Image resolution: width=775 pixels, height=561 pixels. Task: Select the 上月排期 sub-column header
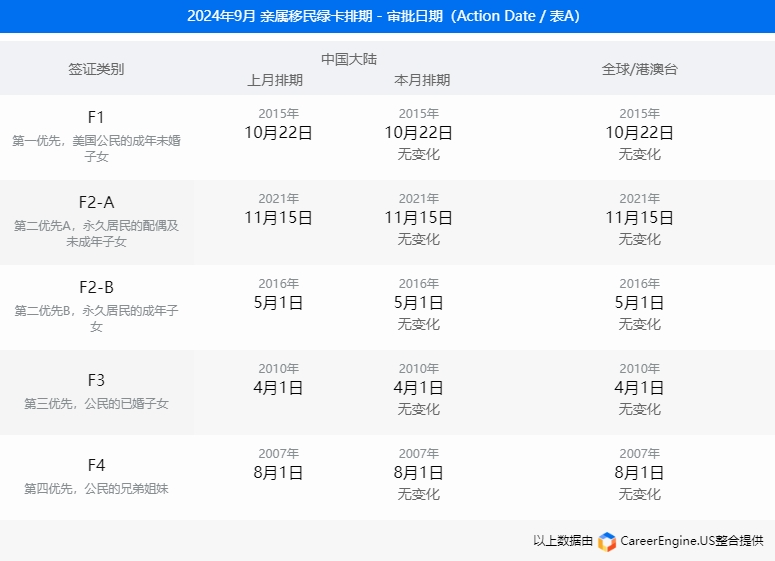pyautogui.click(x=276, y=80)
